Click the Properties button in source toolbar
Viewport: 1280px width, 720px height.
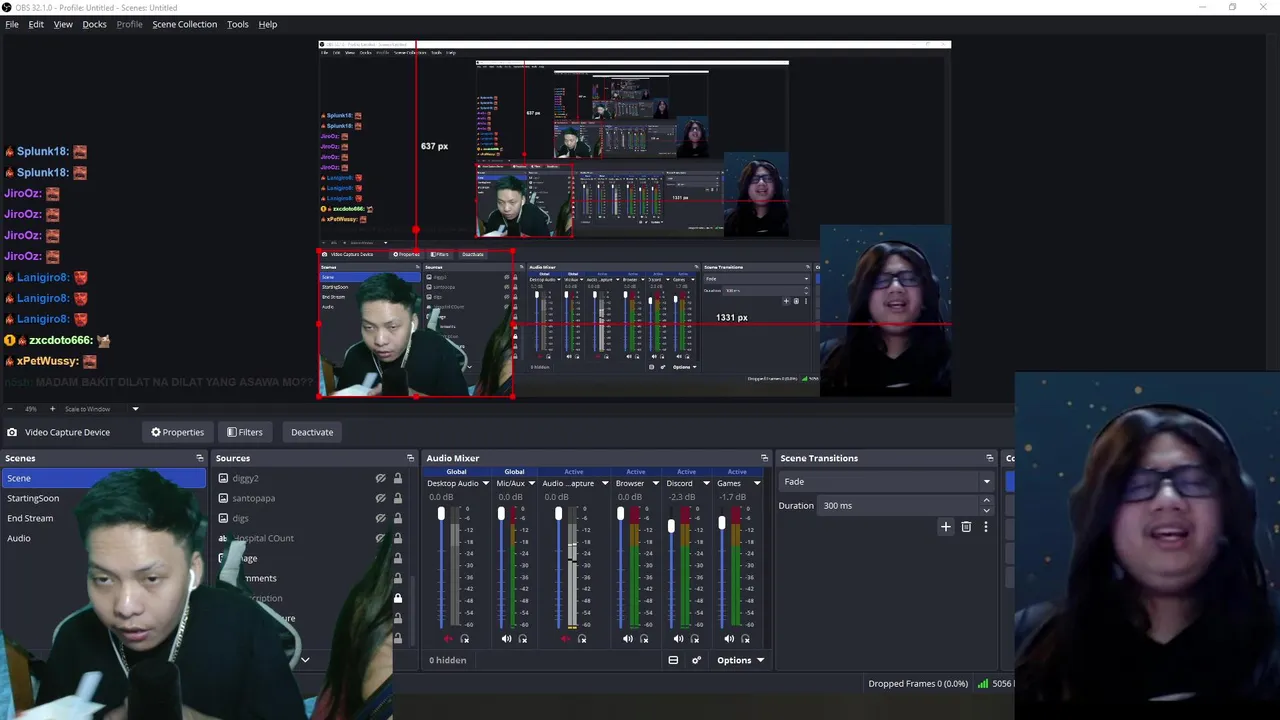tap(177, 432)
